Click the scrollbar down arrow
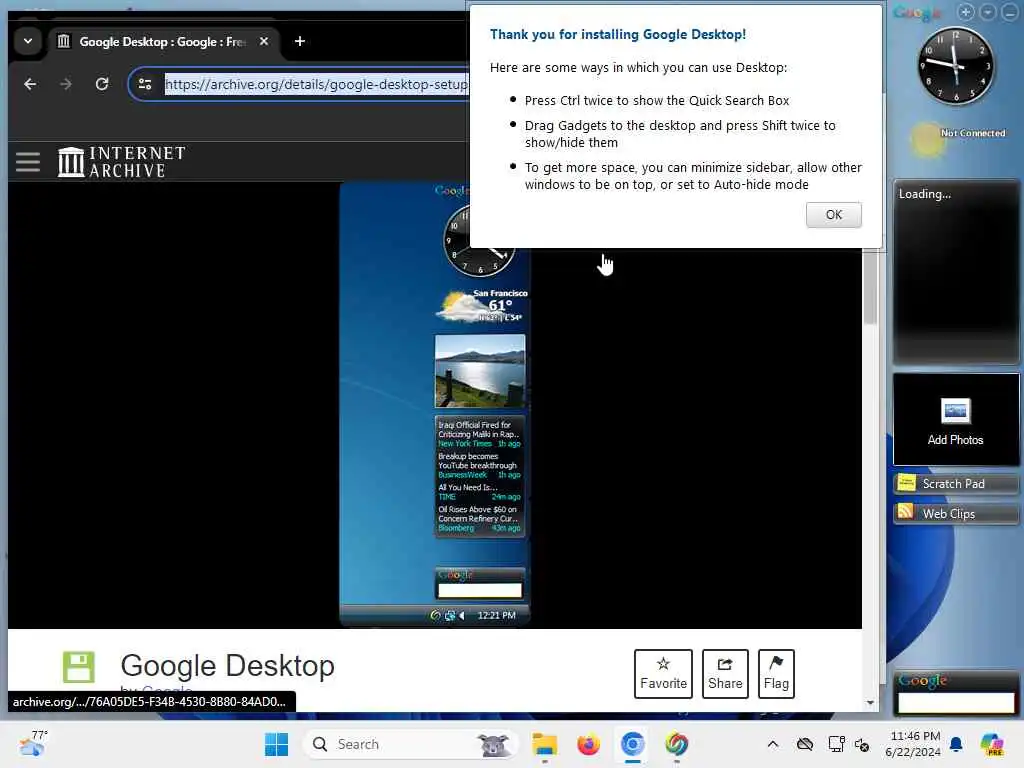This screenshot has width=1024, height=768. tap(870, 703)
